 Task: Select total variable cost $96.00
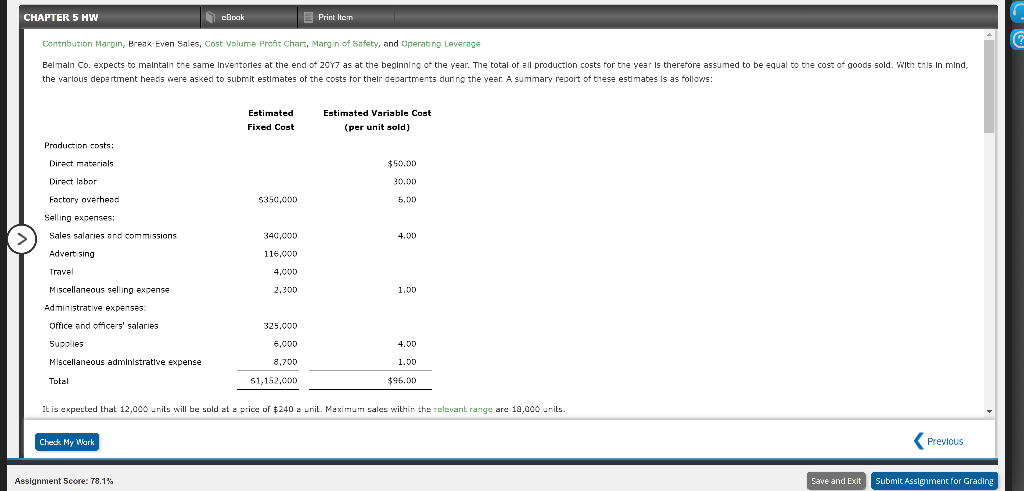pyautogui.click(x=402, y=380)
